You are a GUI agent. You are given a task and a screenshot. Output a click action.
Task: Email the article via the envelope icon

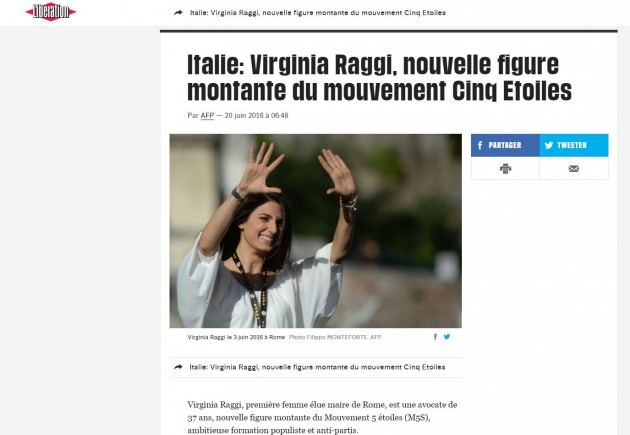[574, 168]
